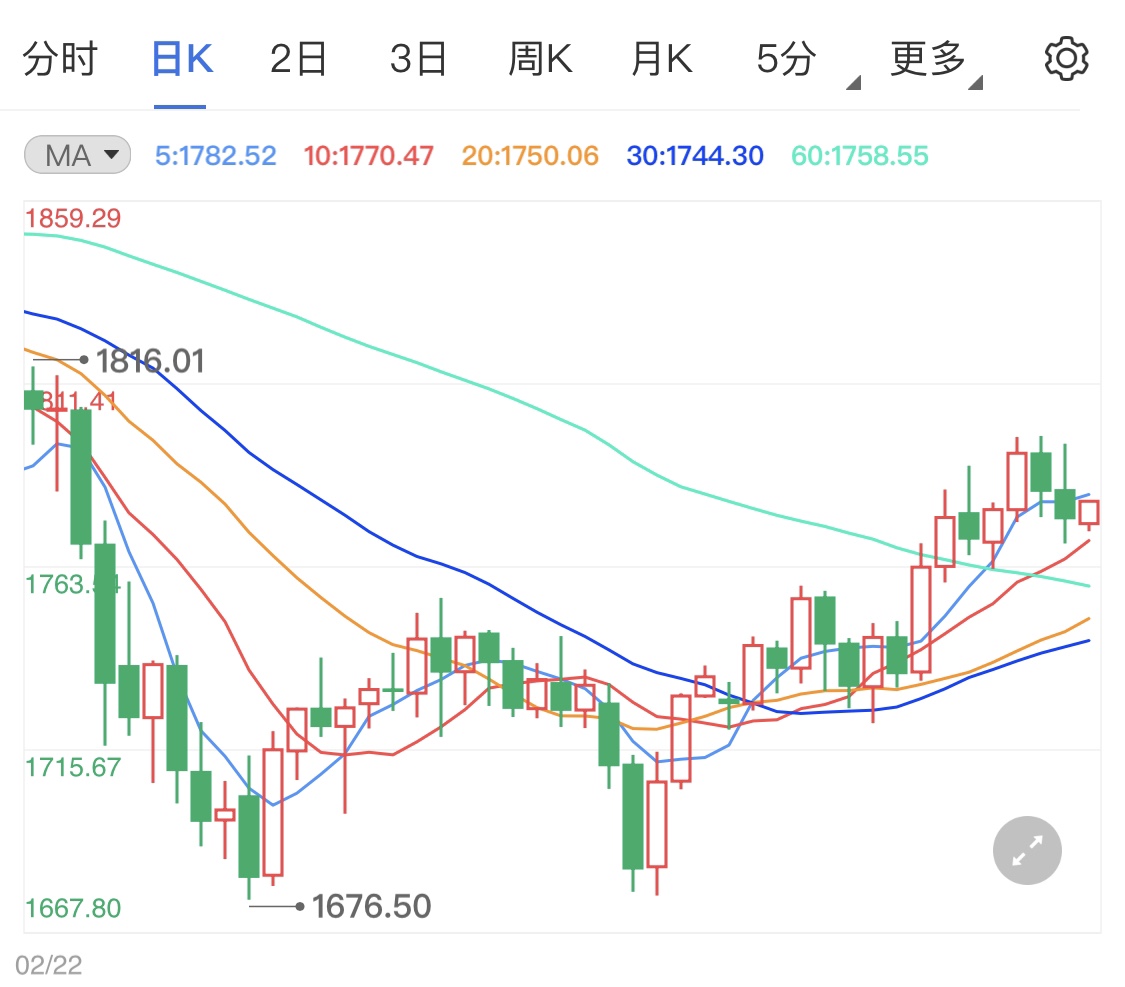Viewport: 1125px width, 987px height.
Task: Click the MA10 value 10:1770.47
Action: [x=369, y=156]
